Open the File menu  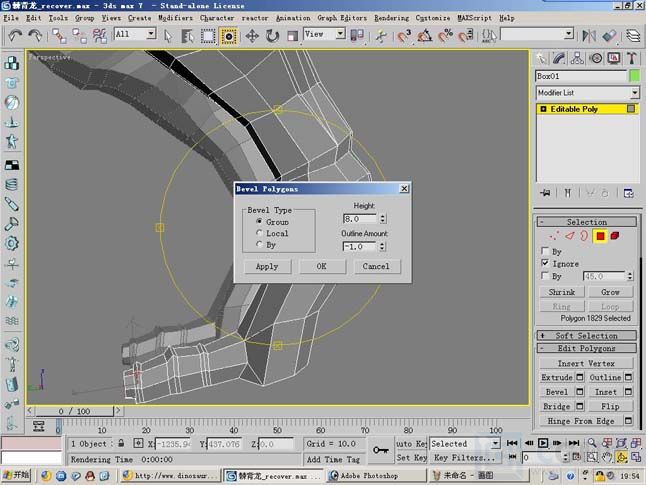(x=11, y=18)
